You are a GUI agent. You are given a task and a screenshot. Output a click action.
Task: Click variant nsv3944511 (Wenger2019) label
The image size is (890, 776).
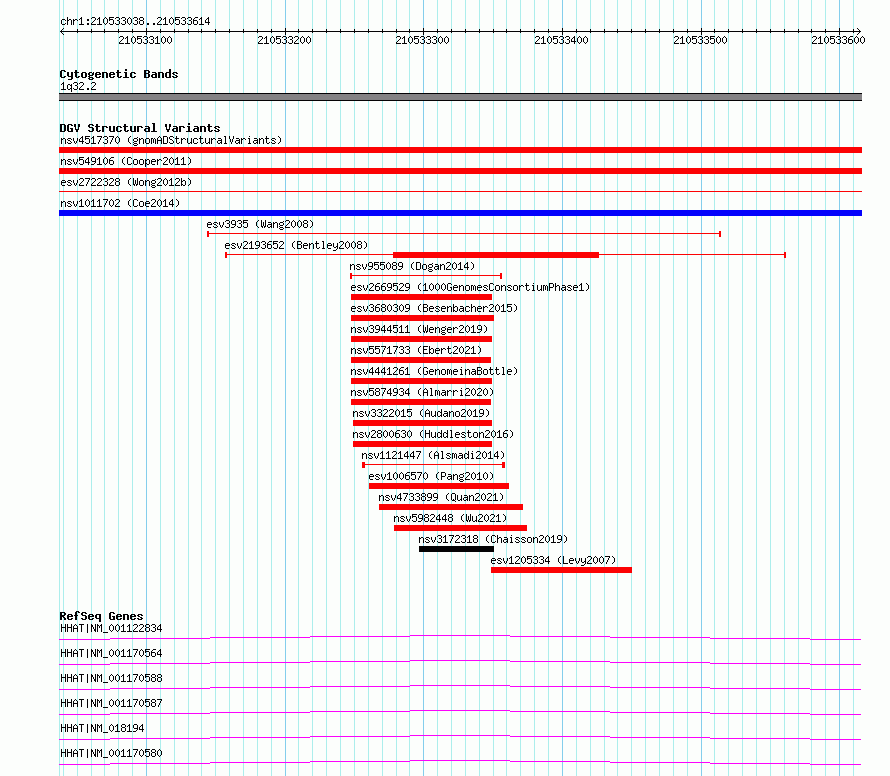[x=419, y=329]
